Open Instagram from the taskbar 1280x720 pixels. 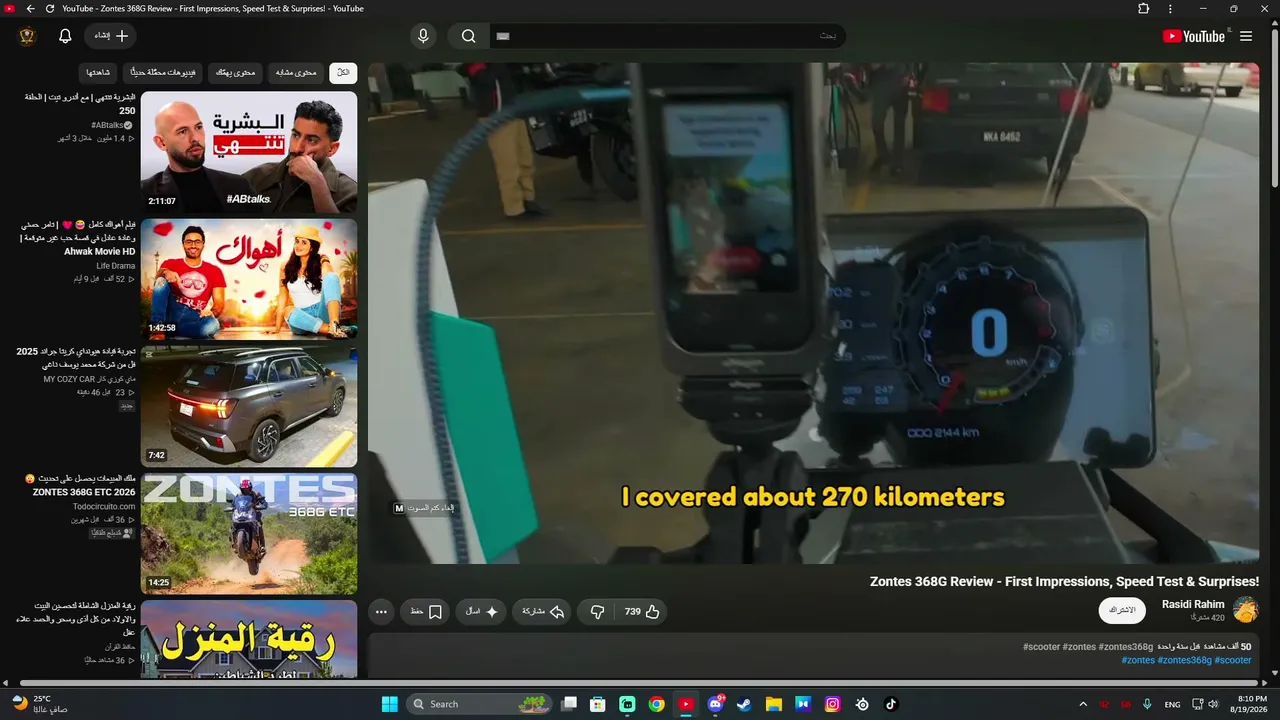pyautogui.click(x=832, y=704)
